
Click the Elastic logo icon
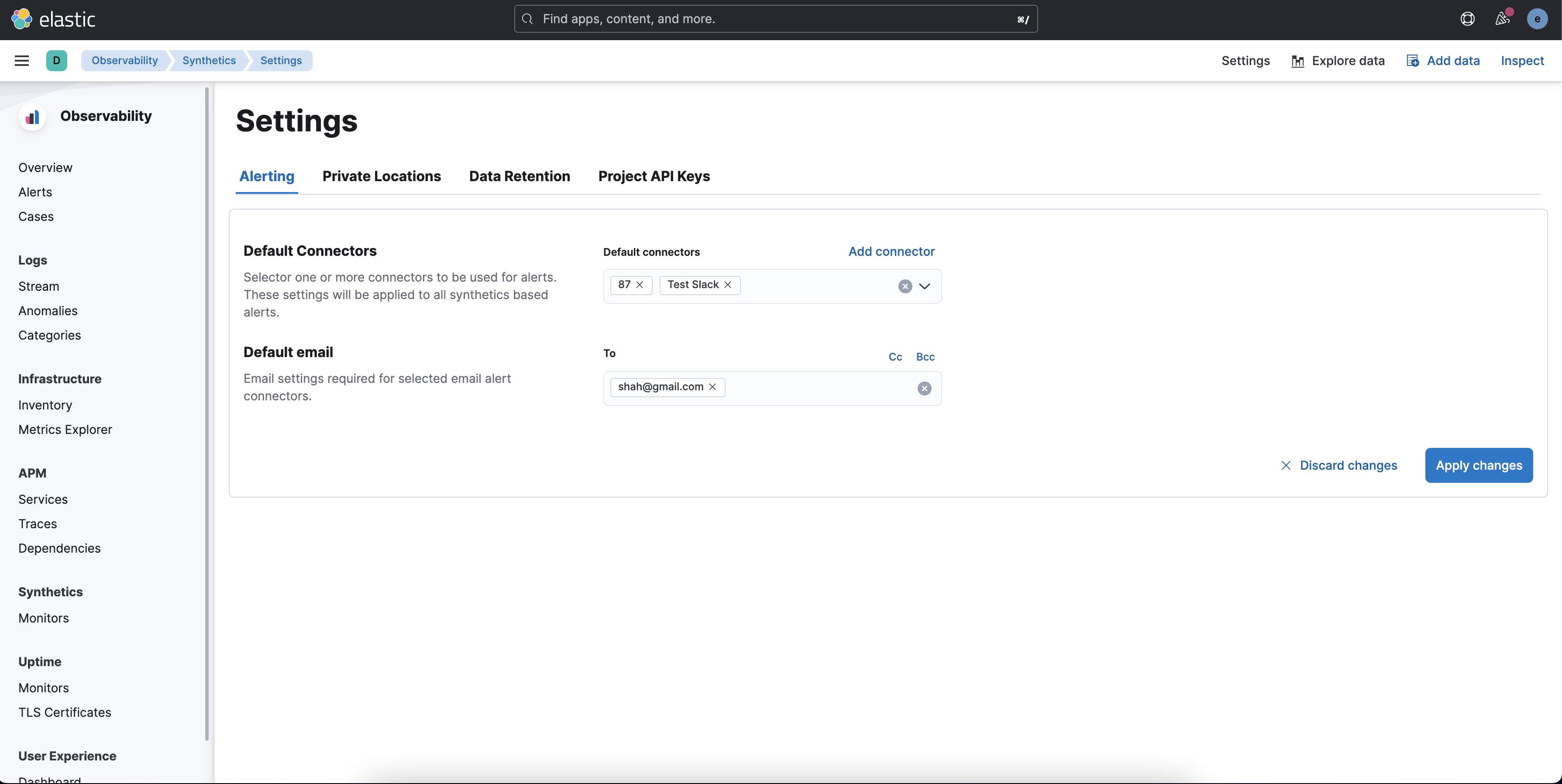(22, 19)
